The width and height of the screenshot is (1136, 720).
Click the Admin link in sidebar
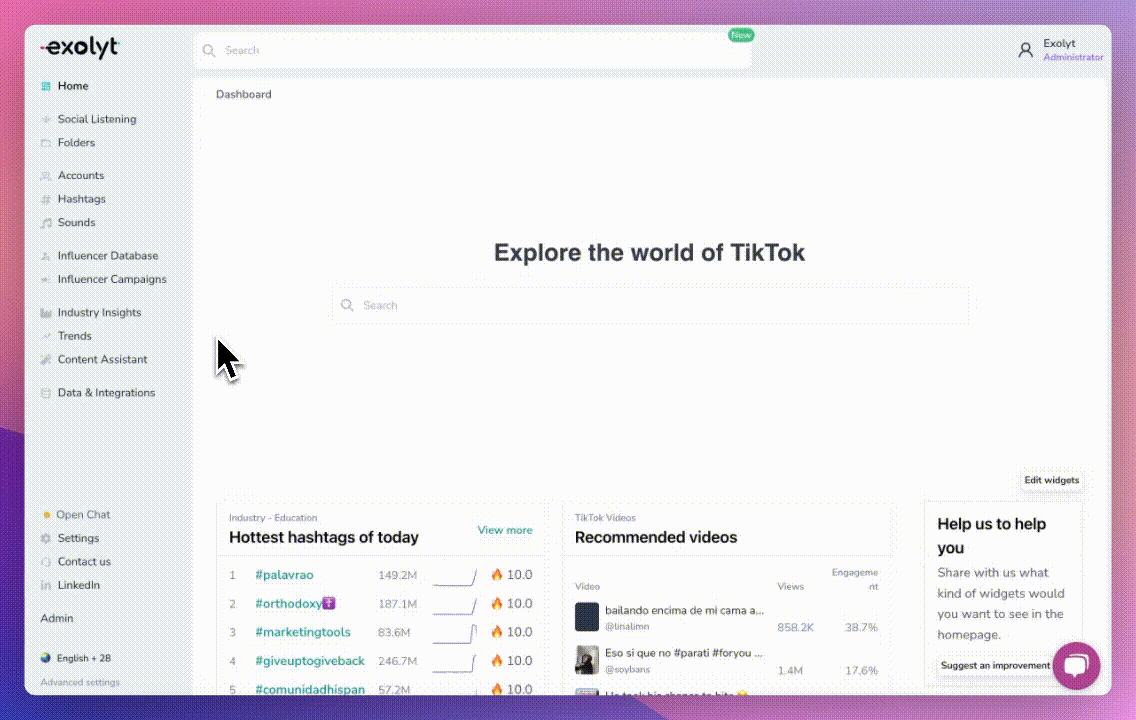tap(57, 619)
